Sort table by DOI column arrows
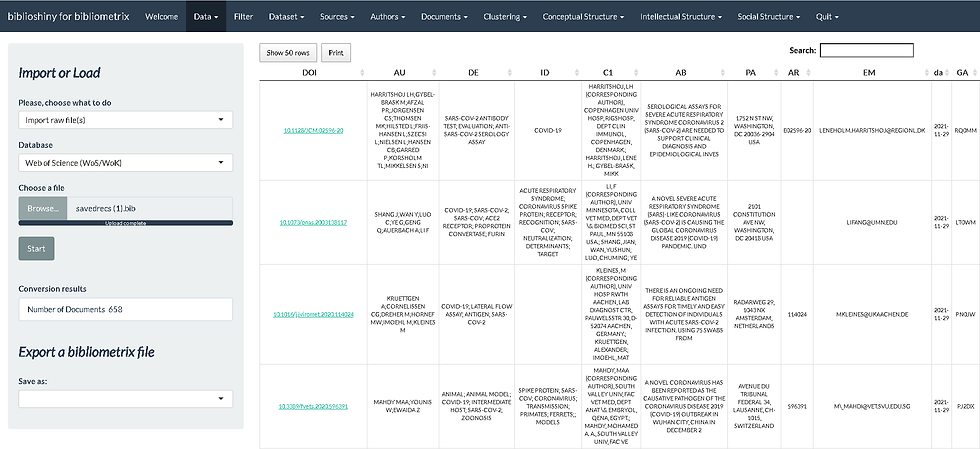 (363, 73)
